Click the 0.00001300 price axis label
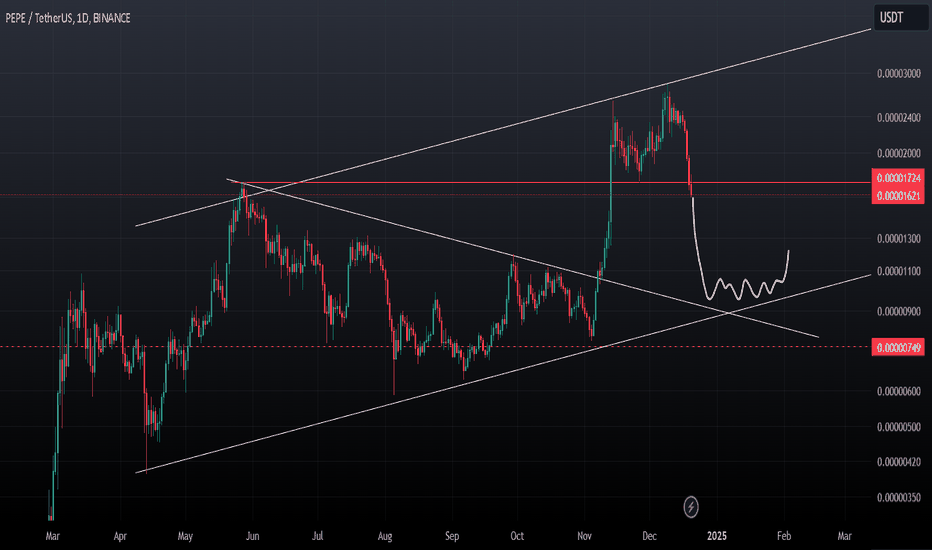Image resolution: width=932 pixels, height=550 pixels. coord(899,238)
